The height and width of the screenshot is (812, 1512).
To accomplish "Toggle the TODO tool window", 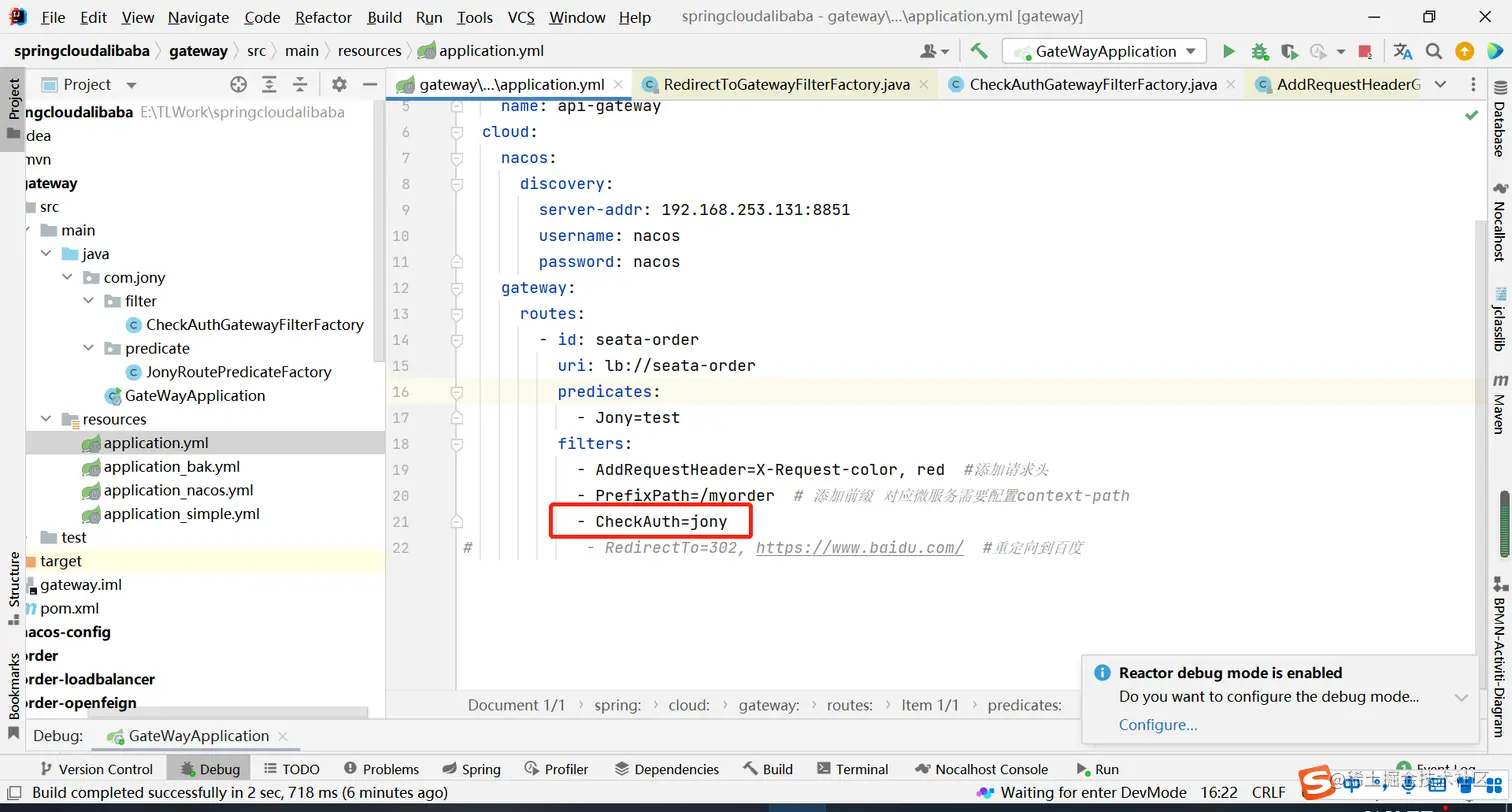I will click(292, 769).
